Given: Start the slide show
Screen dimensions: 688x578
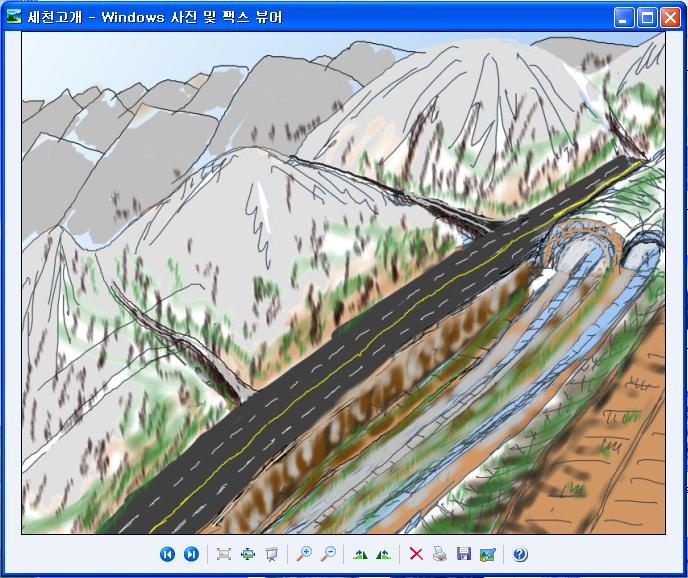Looking at the screenshot, I should click(x=271, y=554).
